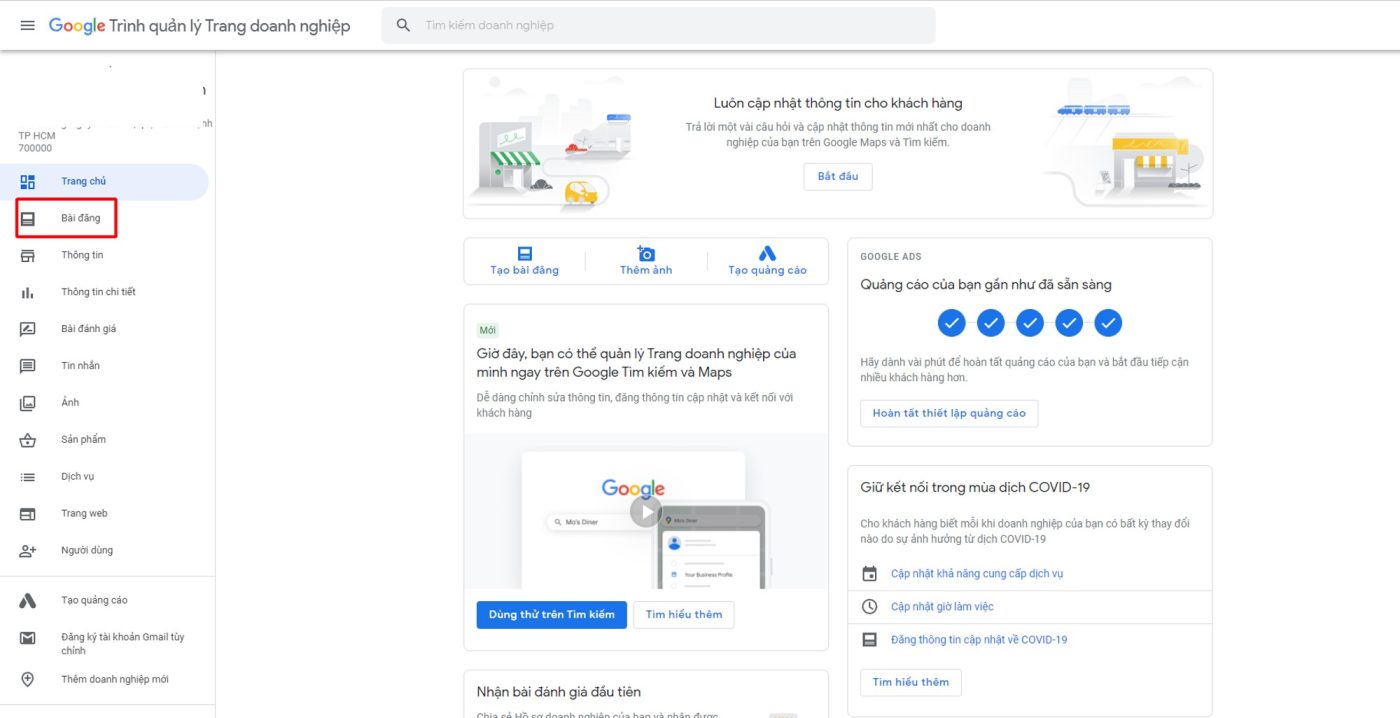Click the camera icon above Thêm ảnh
Image resolution: width=1400 pixels, height=718 pixels.
pos(645,252)
